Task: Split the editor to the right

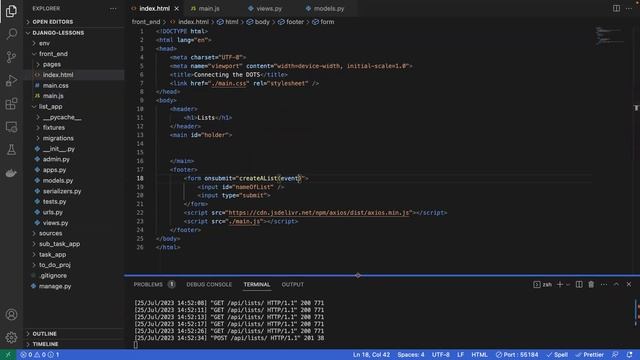Action: pos(616,9)
